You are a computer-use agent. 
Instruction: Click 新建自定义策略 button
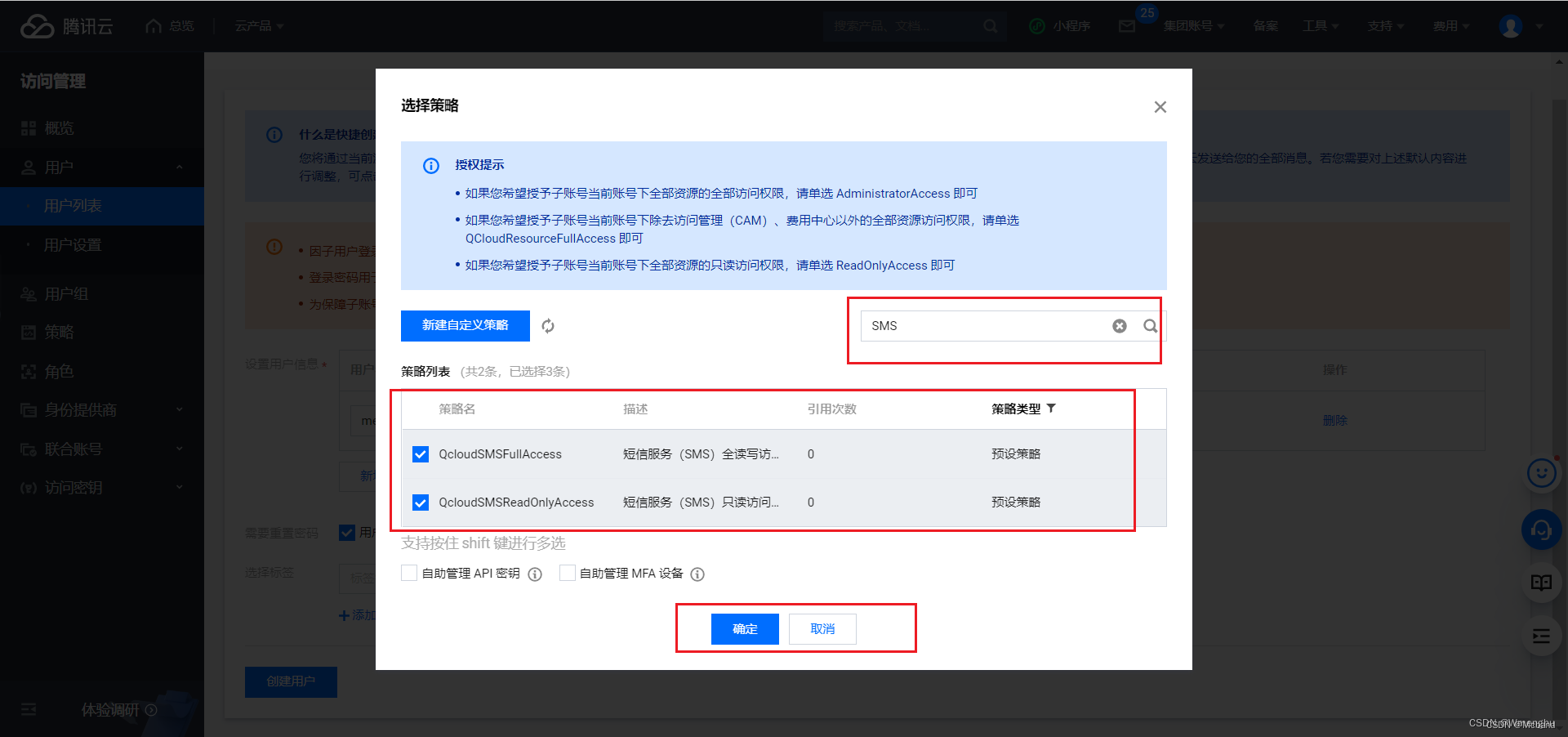pos(465,325)
